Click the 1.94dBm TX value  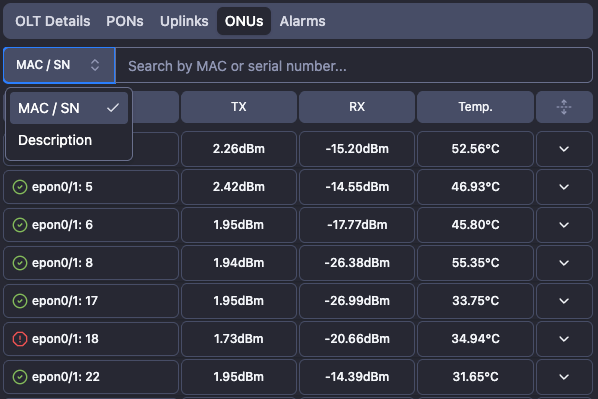pyautogui.click(x=239, y=263)
